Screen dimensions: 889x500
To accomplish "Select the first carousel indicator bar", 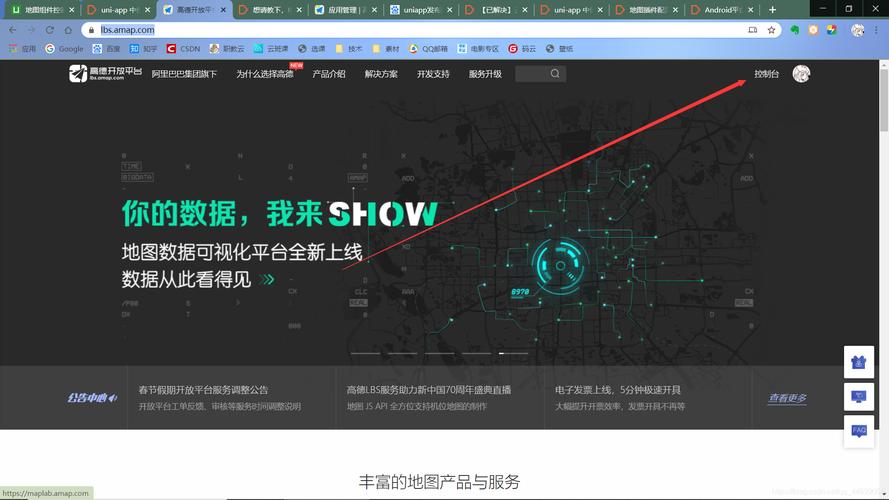I will pos(366,353).
